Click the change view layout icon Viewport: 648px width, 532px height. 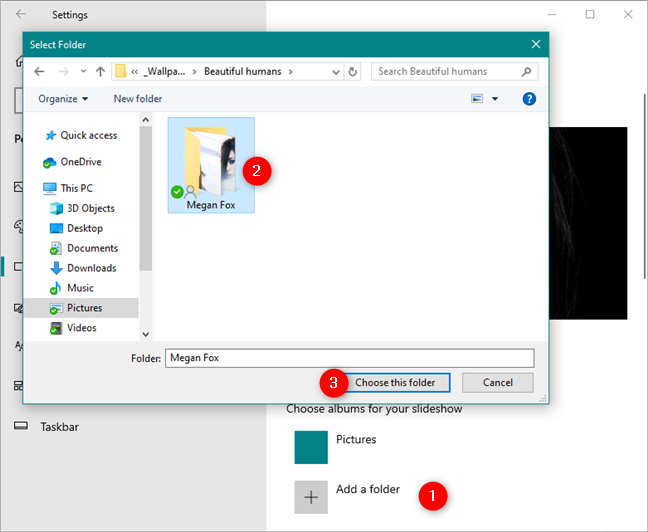tap(477, 99)
